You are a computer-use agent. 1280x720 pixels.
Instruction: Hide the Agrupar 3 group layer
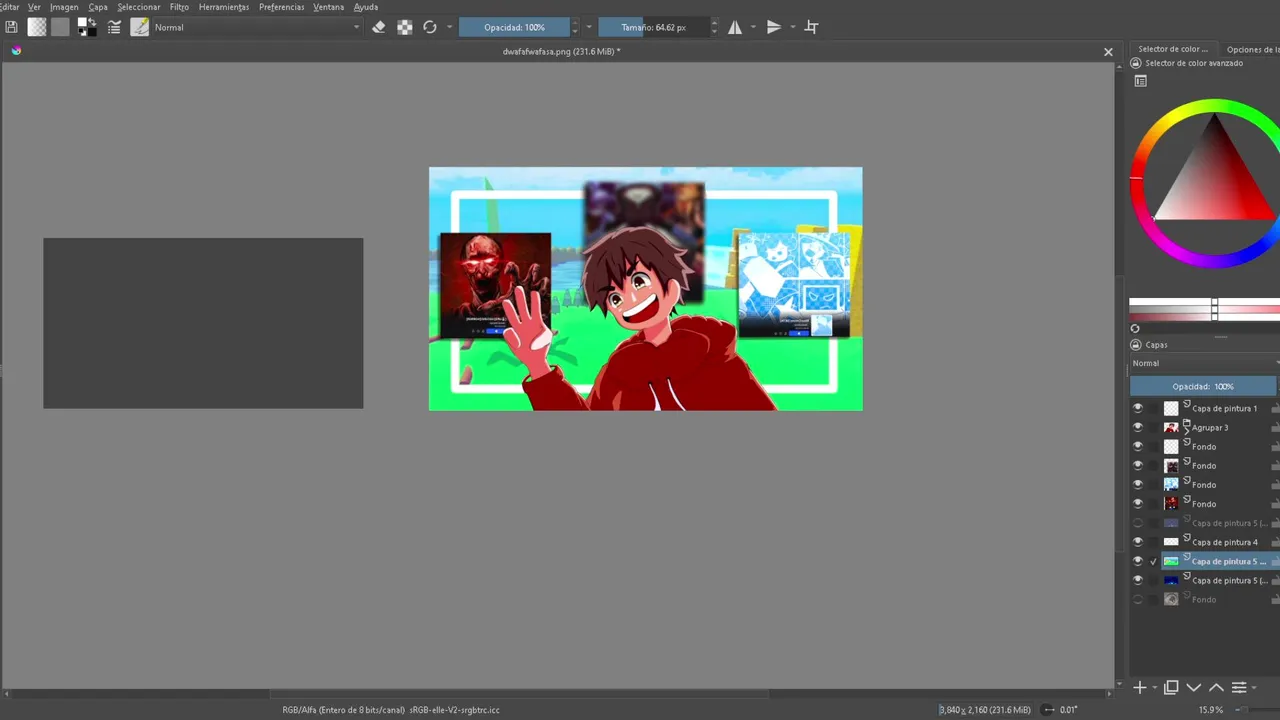coord(1137,427)
